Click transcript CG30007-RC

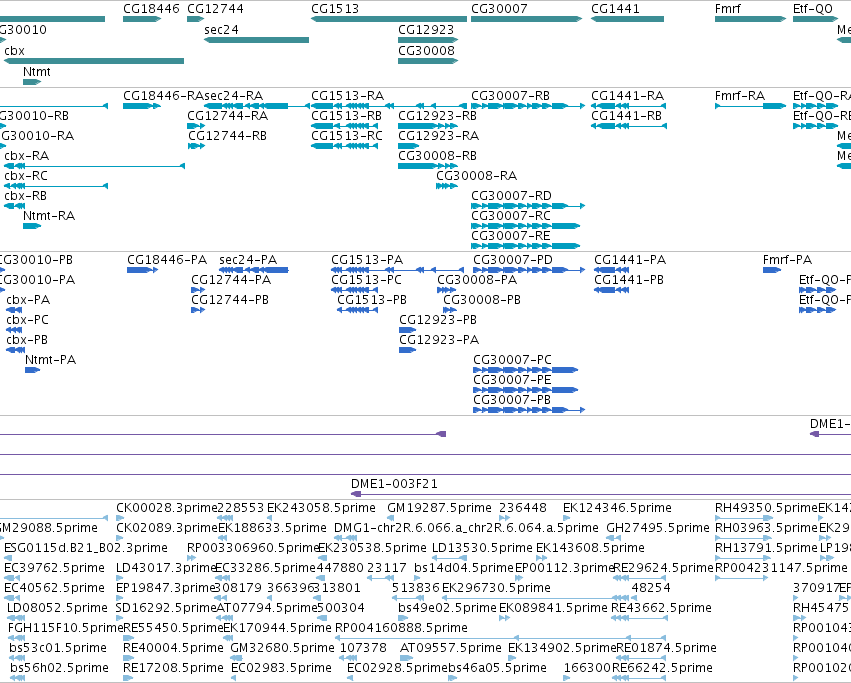coord(525,226)
